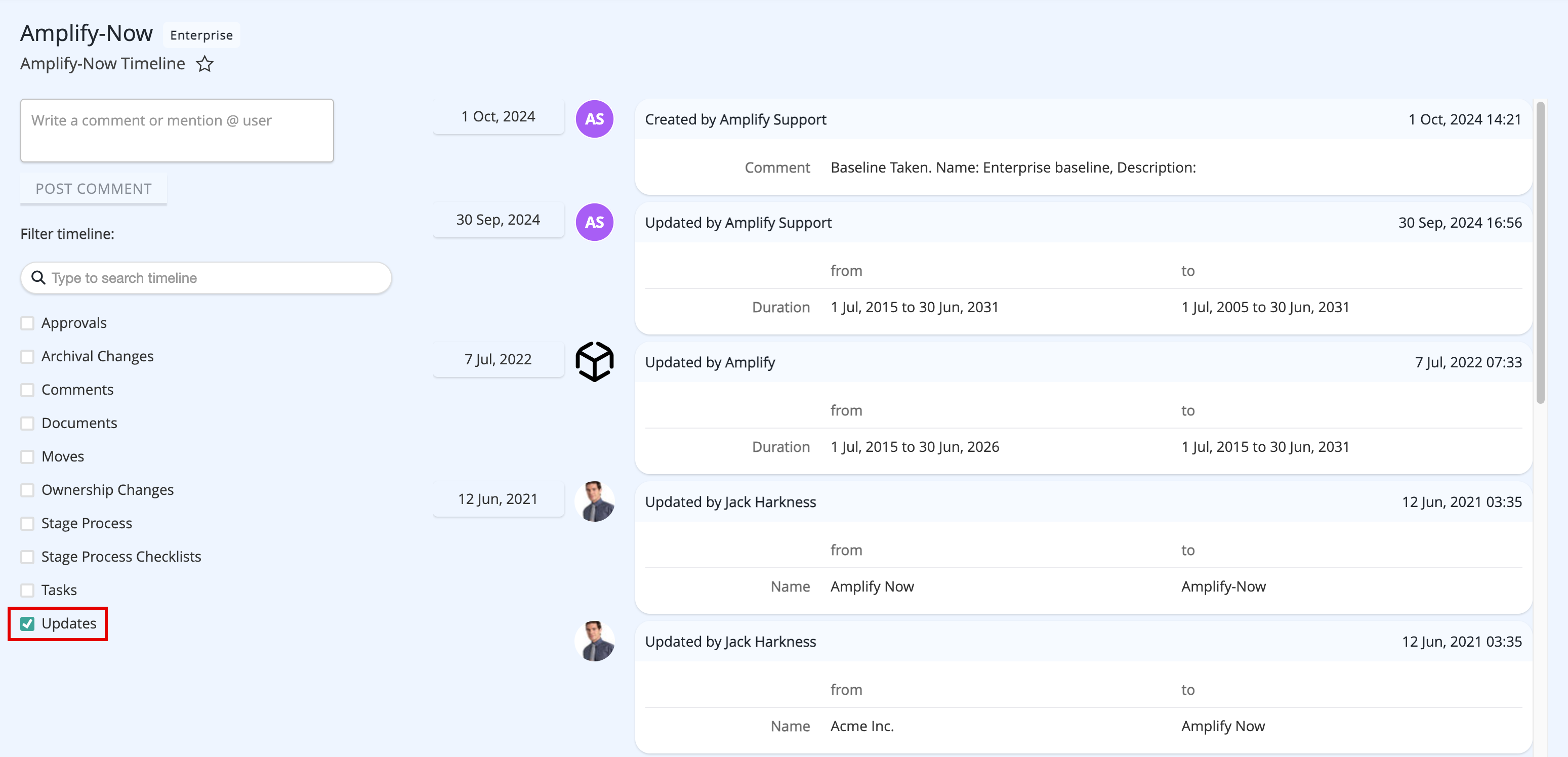Click Jack Harkness avatar on Acme Inc. rename entry

[x=594, y=642]
